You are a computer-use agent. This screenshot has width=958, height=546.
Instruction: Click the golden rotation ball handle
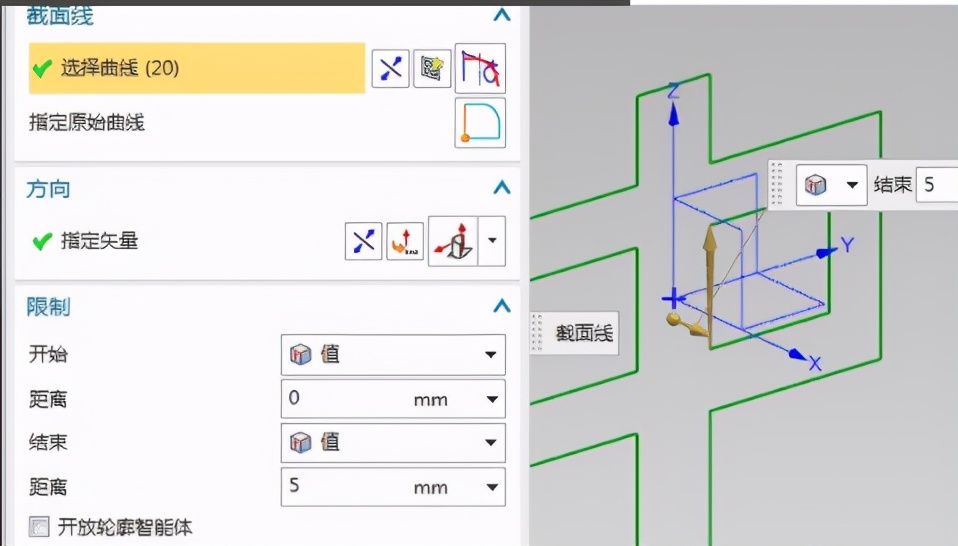pos(673,319)
